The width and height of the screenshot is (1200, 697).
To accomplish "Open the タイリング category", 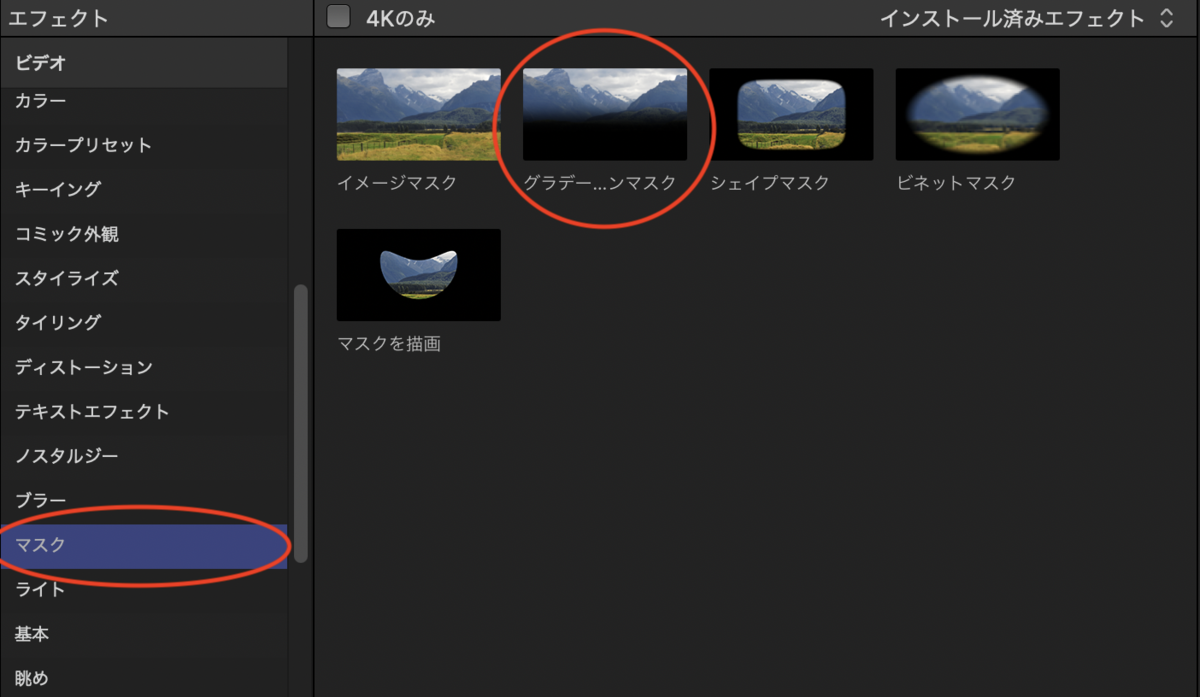I will 144,322.
